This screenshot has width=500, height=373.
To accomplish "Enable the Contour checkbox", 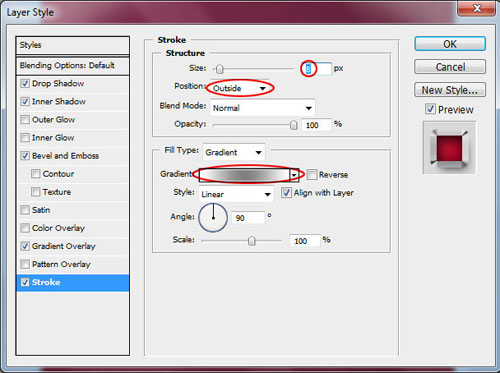I will tap(36, 174).
